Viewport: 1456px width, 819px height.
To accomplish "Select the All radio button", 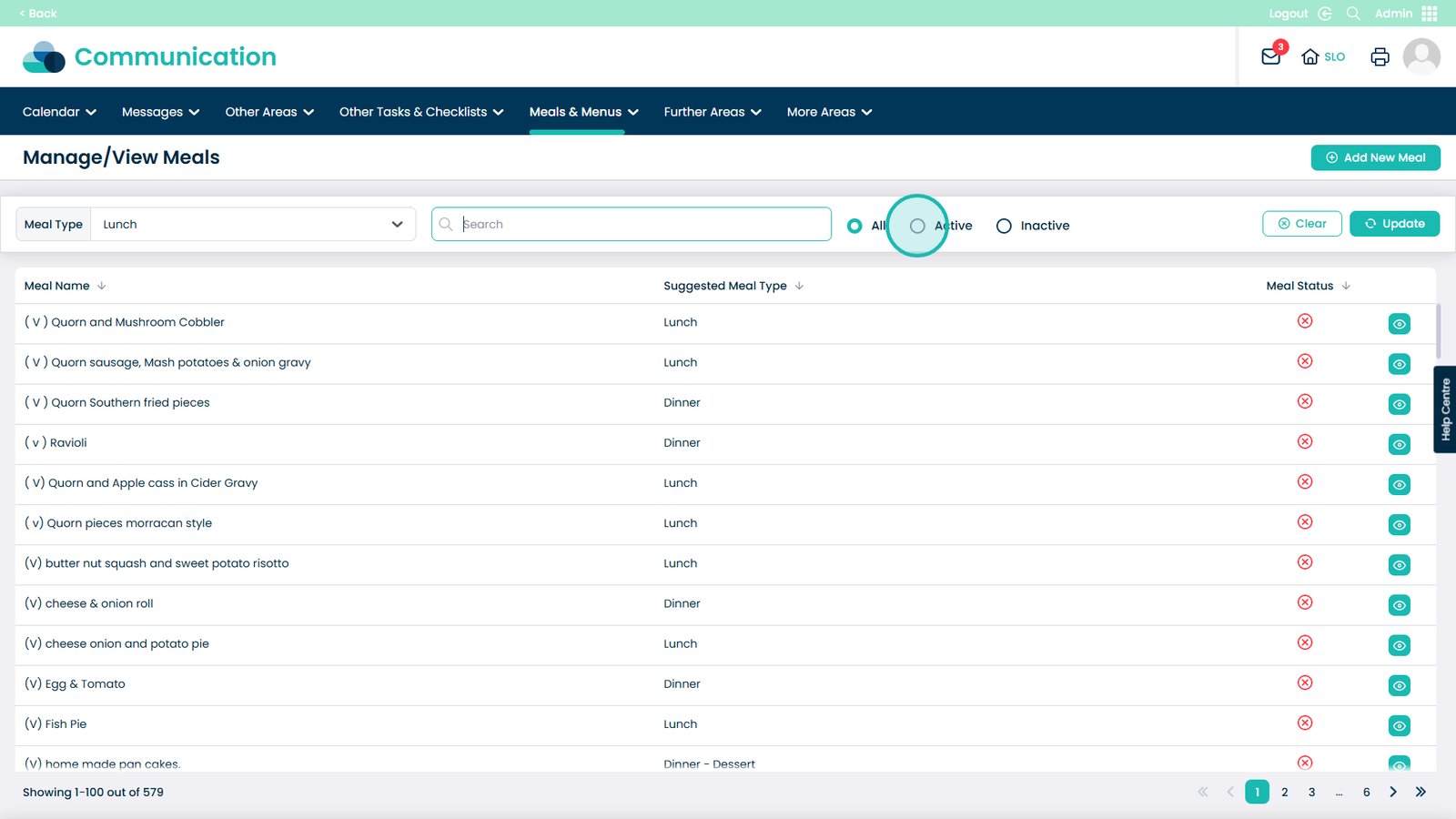I will [854, 226].
